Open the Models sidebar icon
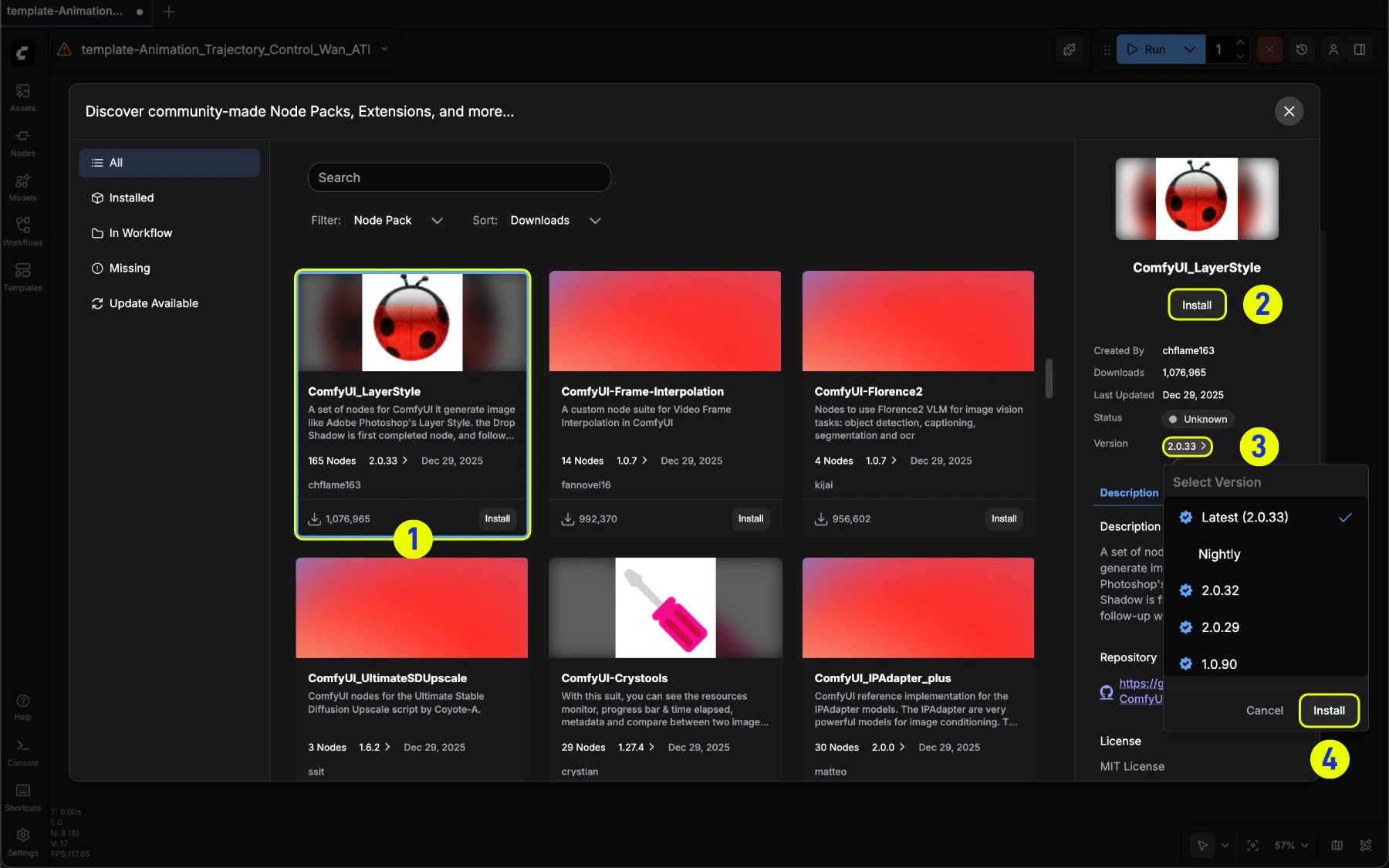Image resolution: width=1389 pixels, height=868 pixels. 22,187
